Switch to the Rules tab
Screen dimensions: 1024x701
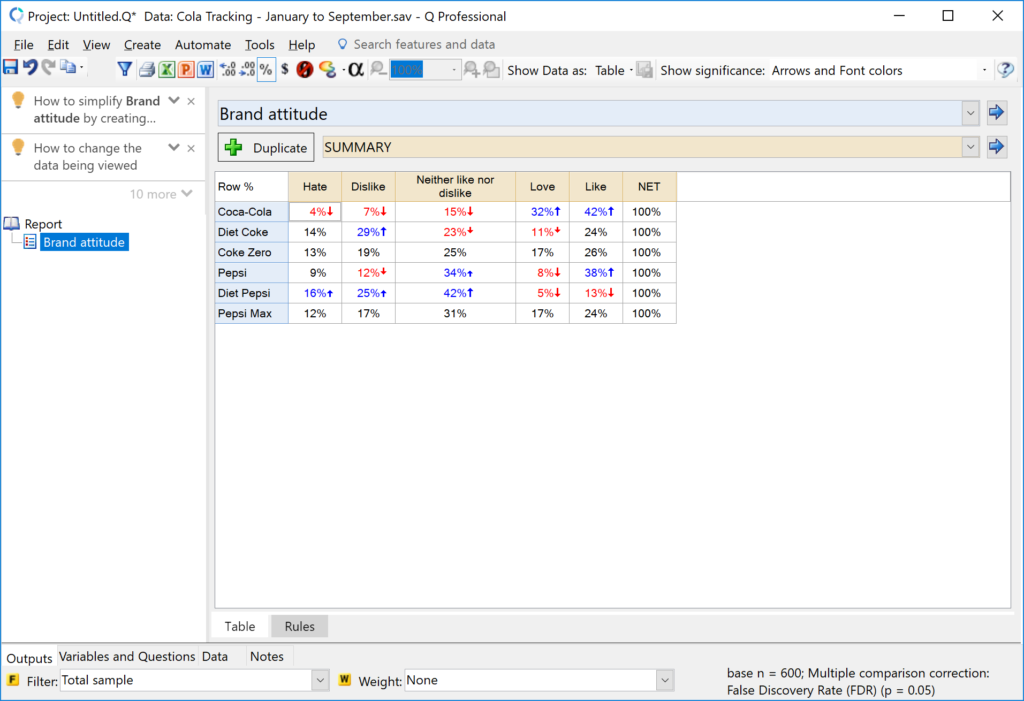(x=299, y=626)
